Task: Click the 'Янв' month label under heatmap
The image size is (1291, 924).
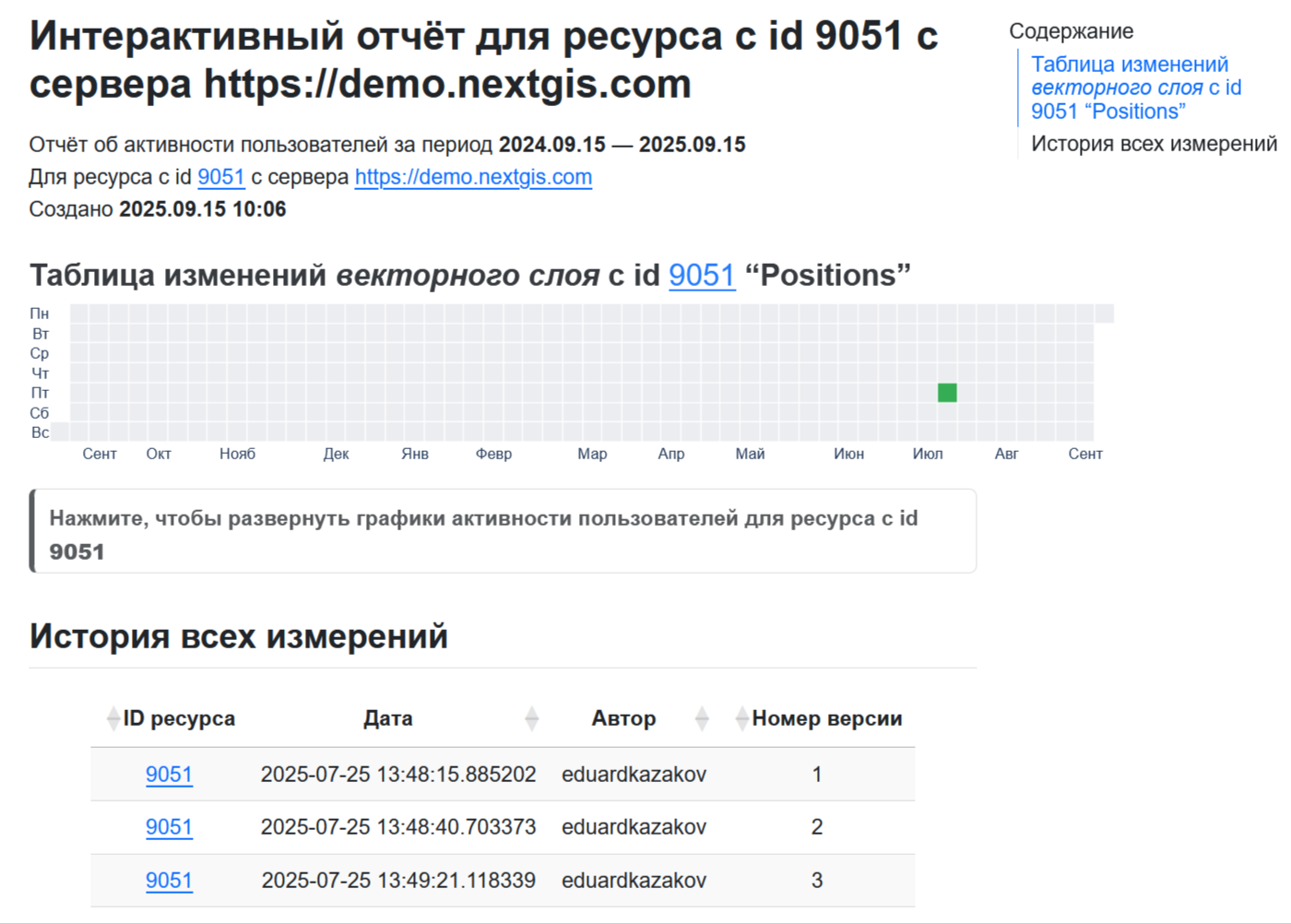Action: tap(415, 454)
